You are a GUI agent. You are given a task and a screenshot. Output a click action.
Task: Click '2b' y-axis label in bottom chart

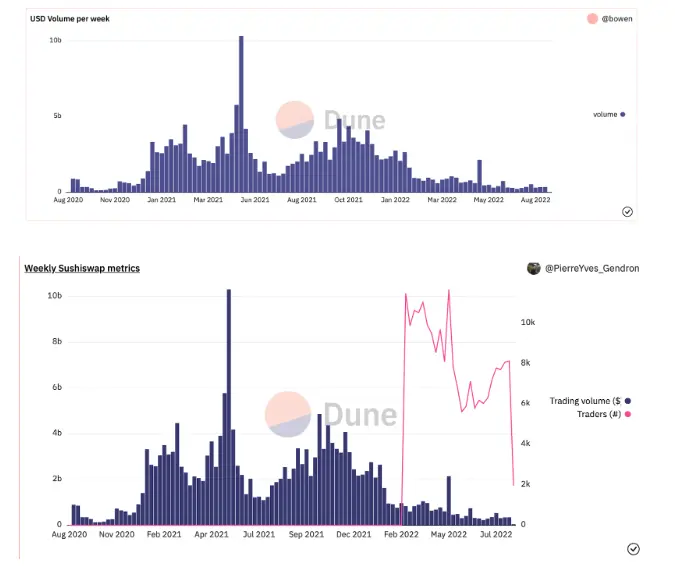pyautogui.click(x=57, y=479)
